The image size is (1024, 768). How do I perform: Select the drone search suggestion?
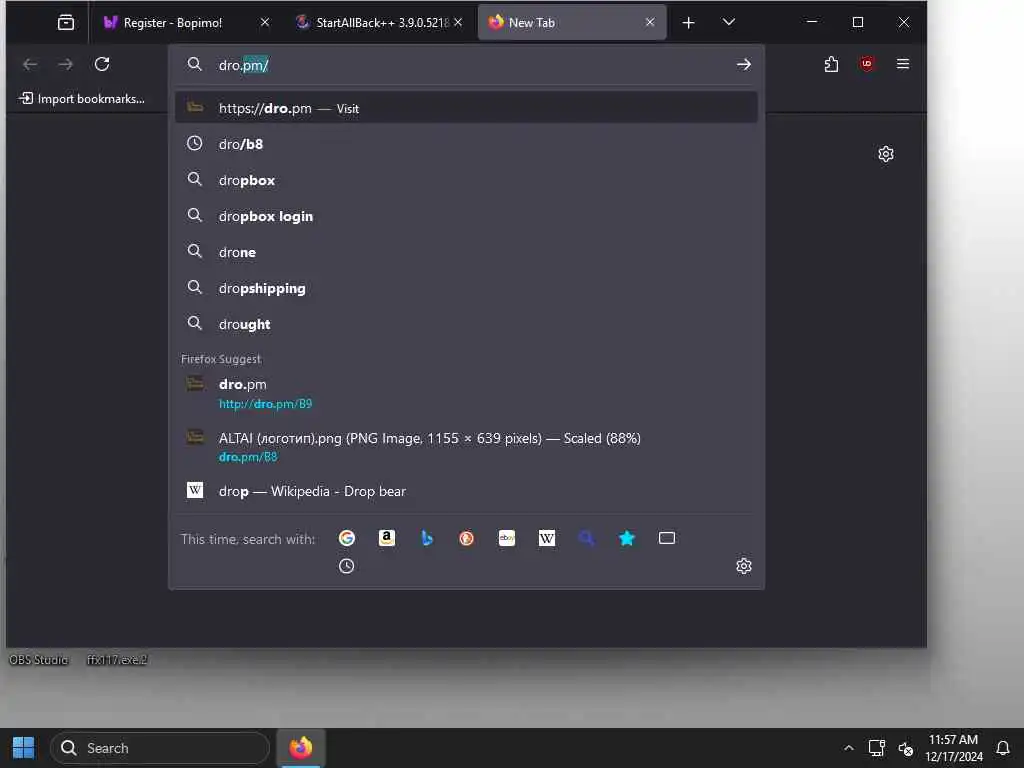[x=466, y=251]
